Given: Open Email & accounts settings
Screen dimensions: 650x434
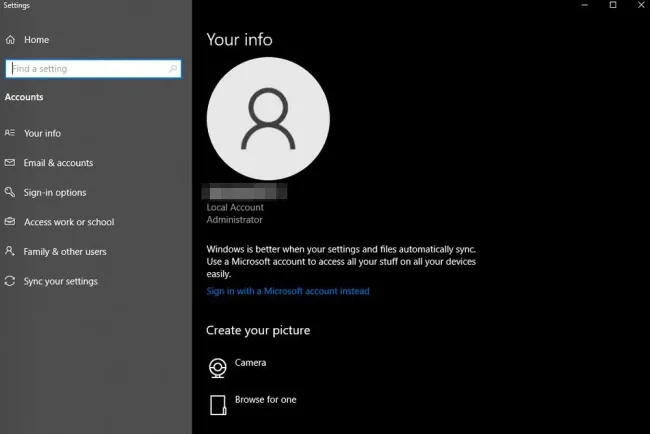Looking at the screenshot, I should click(58, 163).
